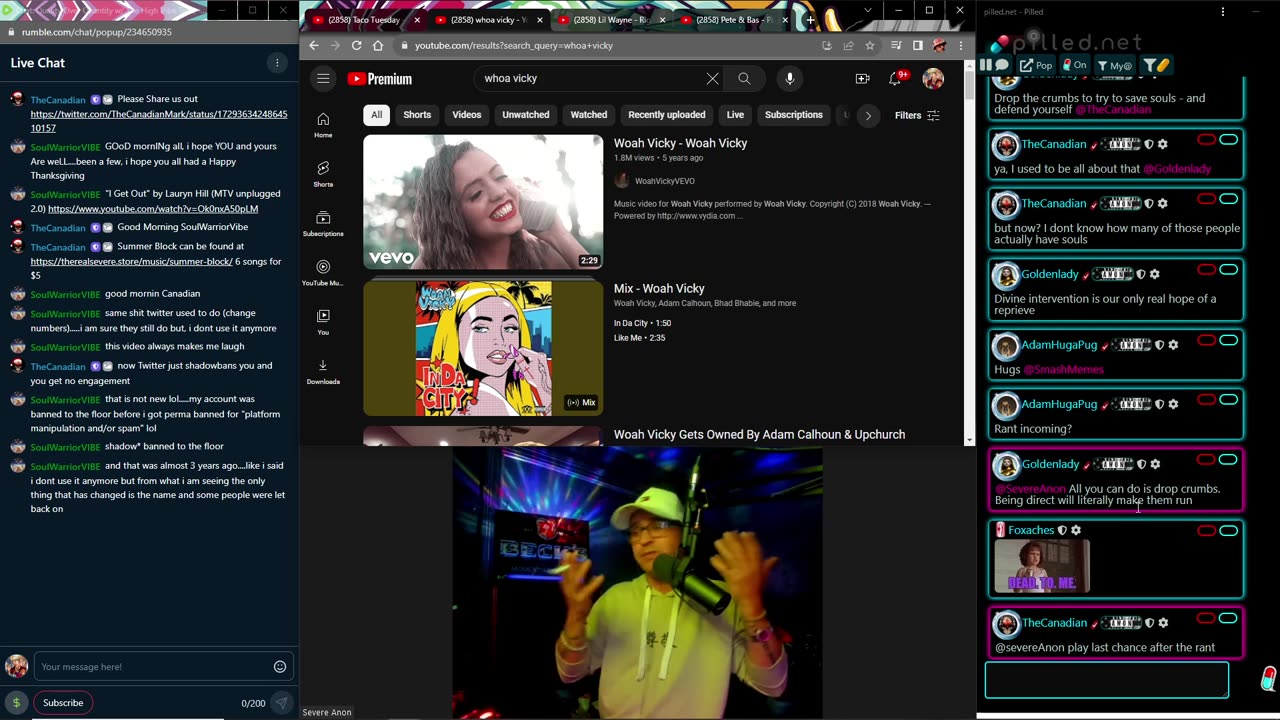This screenshot has width=1280, height=720.
Task: Open 'Woah Vicky Gets Owned By Adam Calhoun' result
Action: [x=759, y=434]
